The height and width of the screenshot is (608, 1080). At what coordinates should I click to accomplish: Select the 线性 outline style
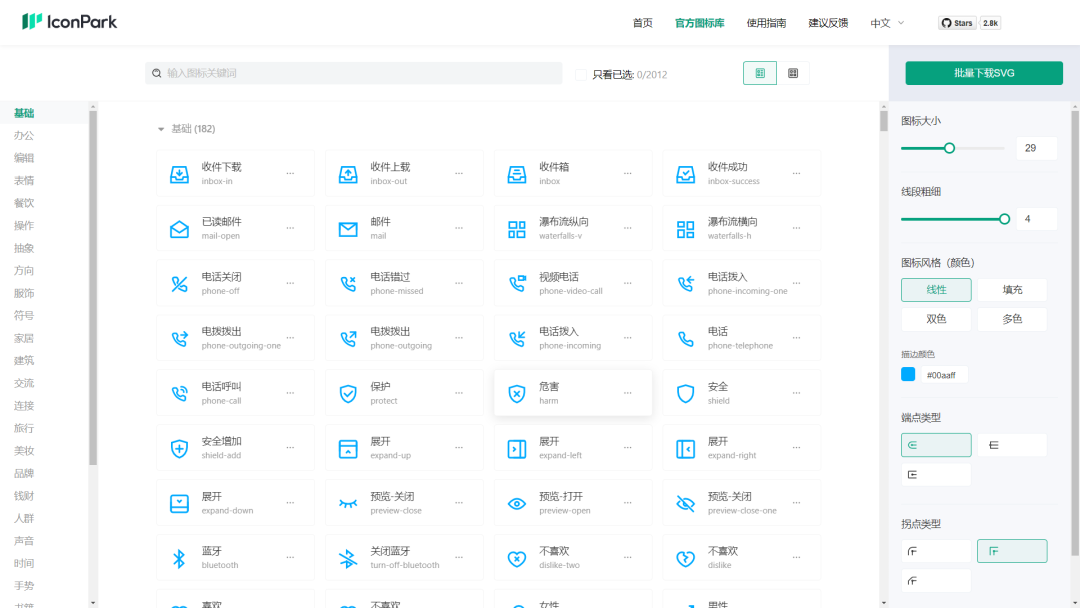coord(936,290)
